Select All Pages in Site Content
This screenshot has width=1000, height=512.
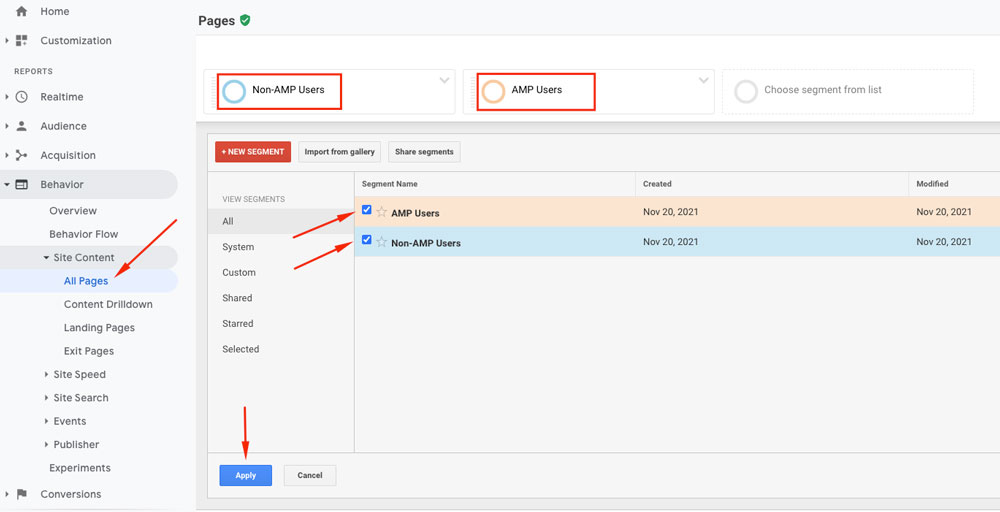point(85,281)
